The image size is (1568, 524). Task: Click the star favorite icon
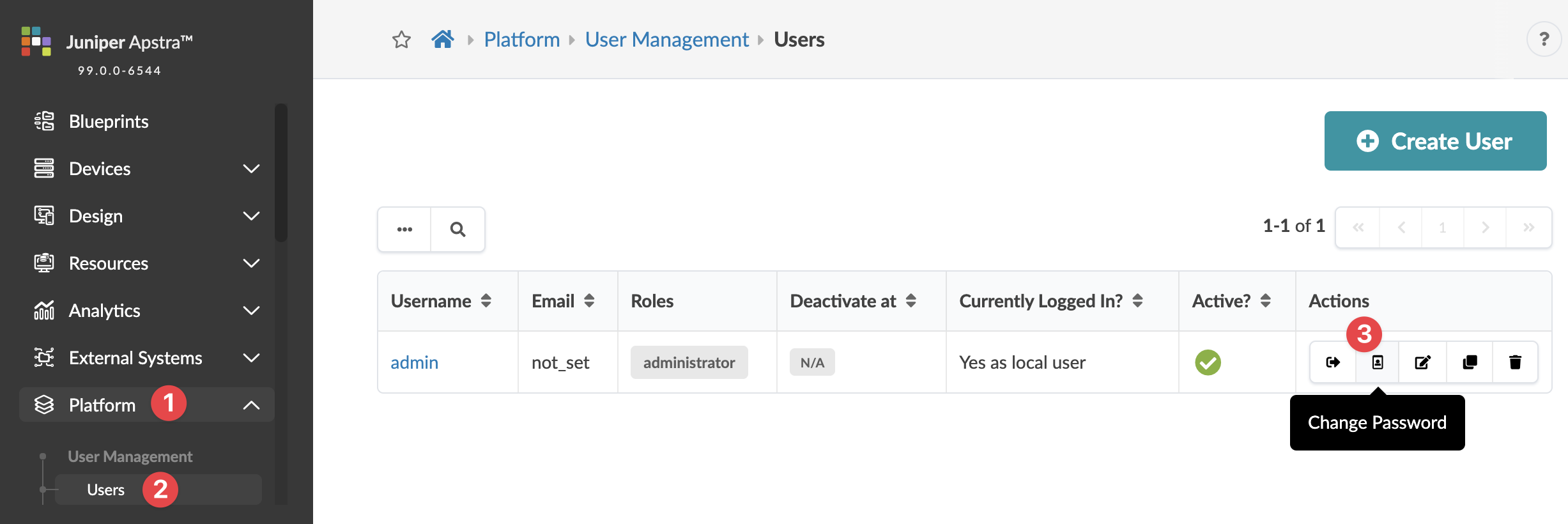(x=401, y=40)
